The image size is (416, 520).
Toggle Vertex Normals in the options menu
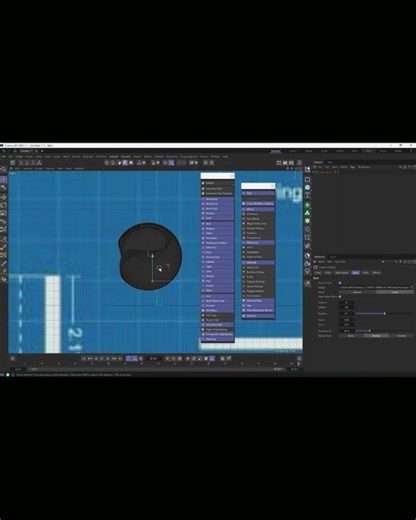point(258,286)
